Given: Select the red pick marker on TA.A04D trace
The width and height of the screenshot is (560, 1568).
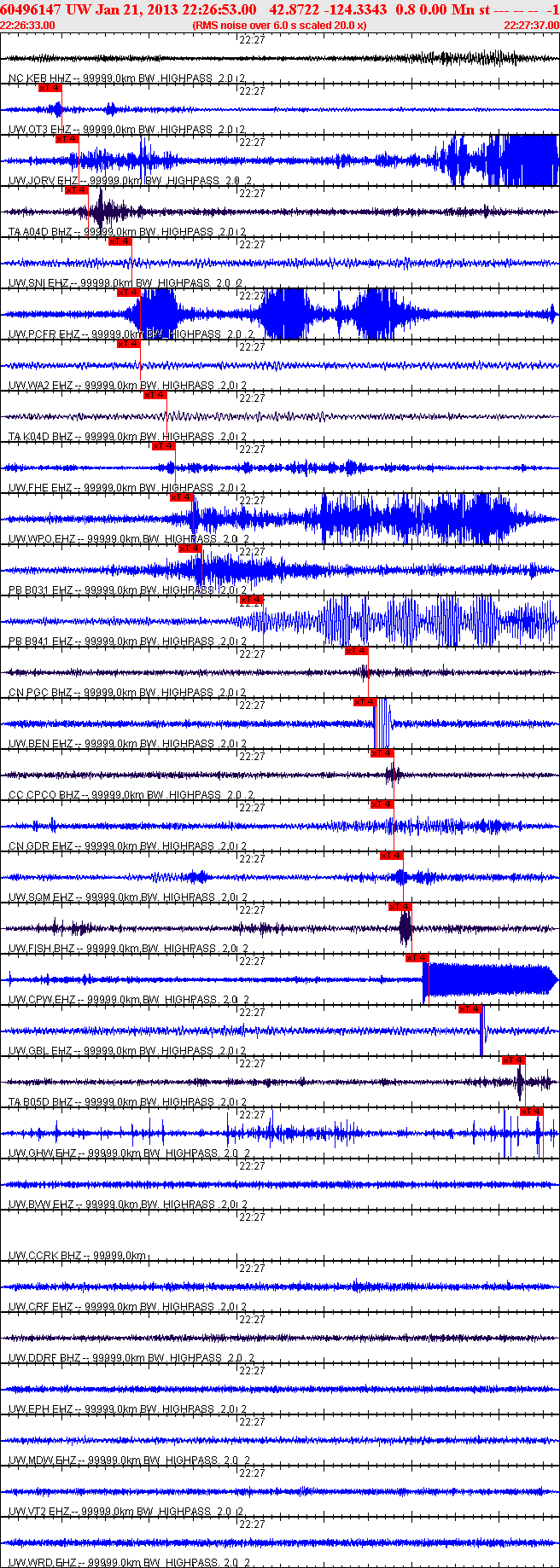Looking at the screenshot, I should click(x=77, y=190).
